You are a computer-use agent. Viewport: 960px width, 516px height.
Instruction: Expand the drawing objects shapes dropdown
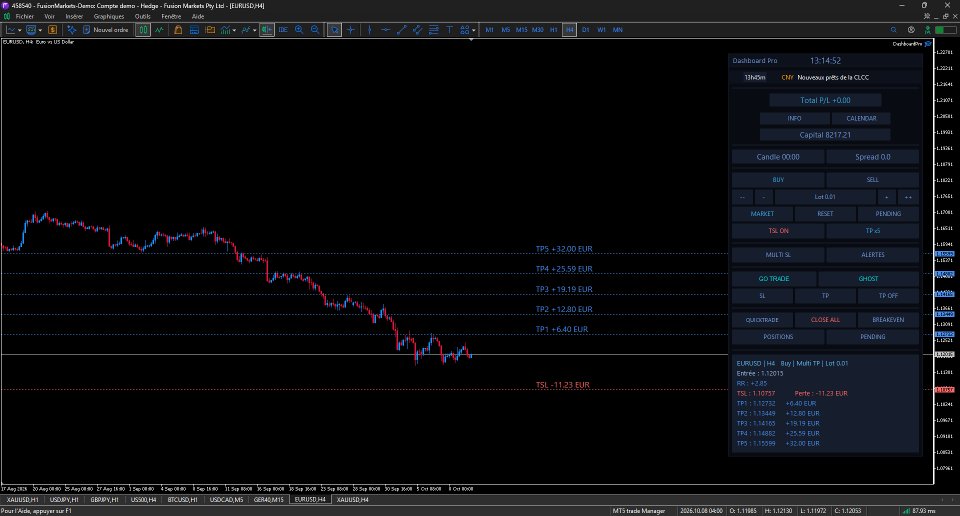point(474,30)
